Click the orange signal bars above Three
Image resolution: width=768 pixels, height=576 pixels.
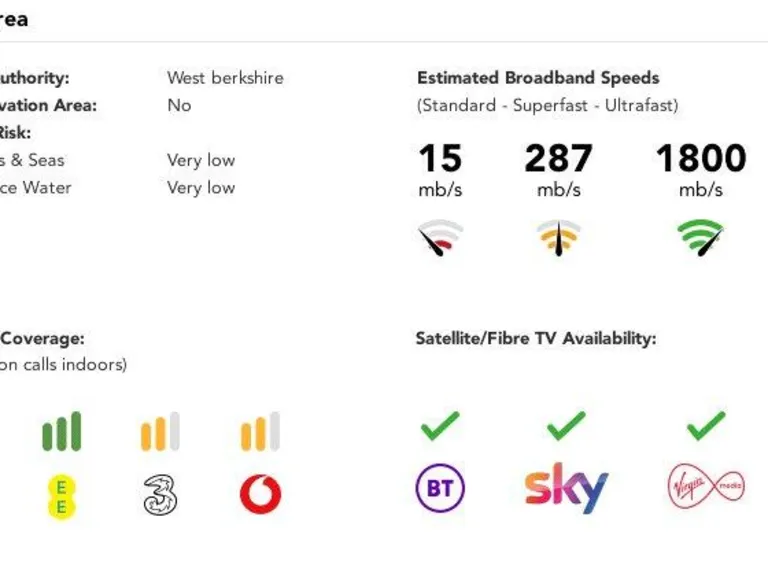[x=160, y=432]
